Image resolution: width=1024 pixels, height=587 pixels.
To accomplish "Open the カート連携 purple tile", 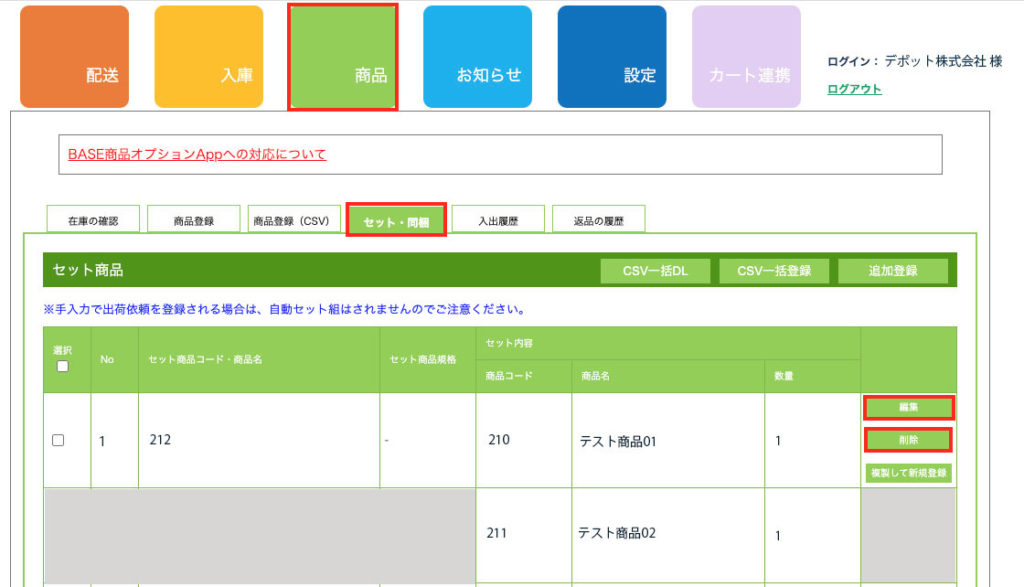I will point(746,57).
